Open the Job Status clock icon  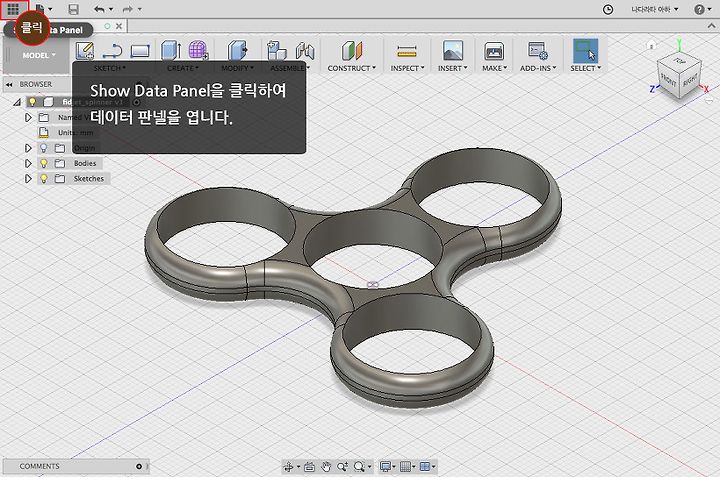tap(608, 9)
